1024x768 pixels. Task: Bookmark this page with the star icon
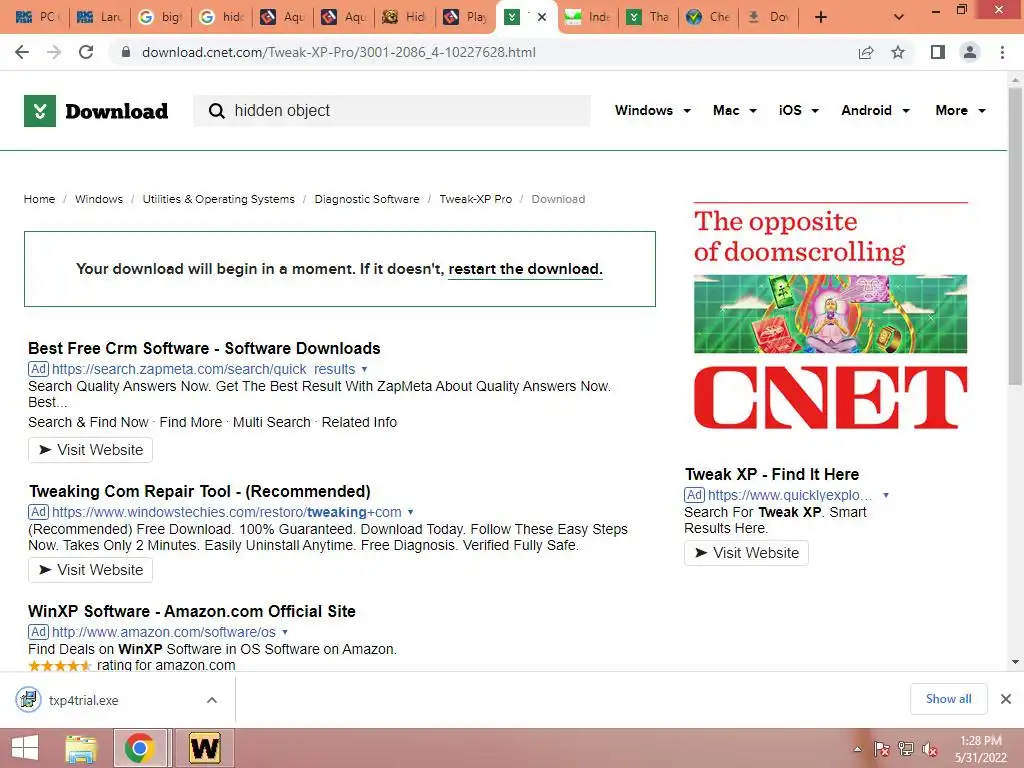(898, 52)
